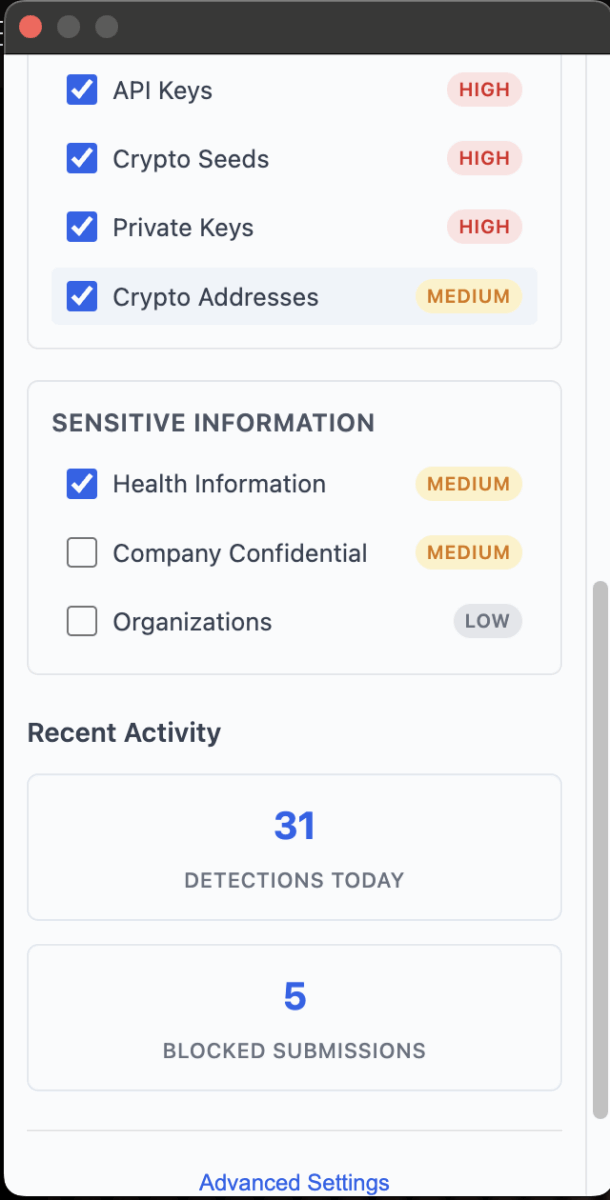Click the Detections Today stat card
The width and height of the screenshot is (610, 1200).
(x=294, y=847)
